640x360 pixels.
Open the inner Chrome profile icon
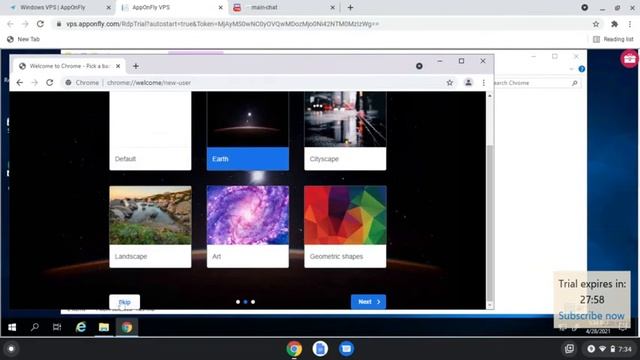point(468,82)
